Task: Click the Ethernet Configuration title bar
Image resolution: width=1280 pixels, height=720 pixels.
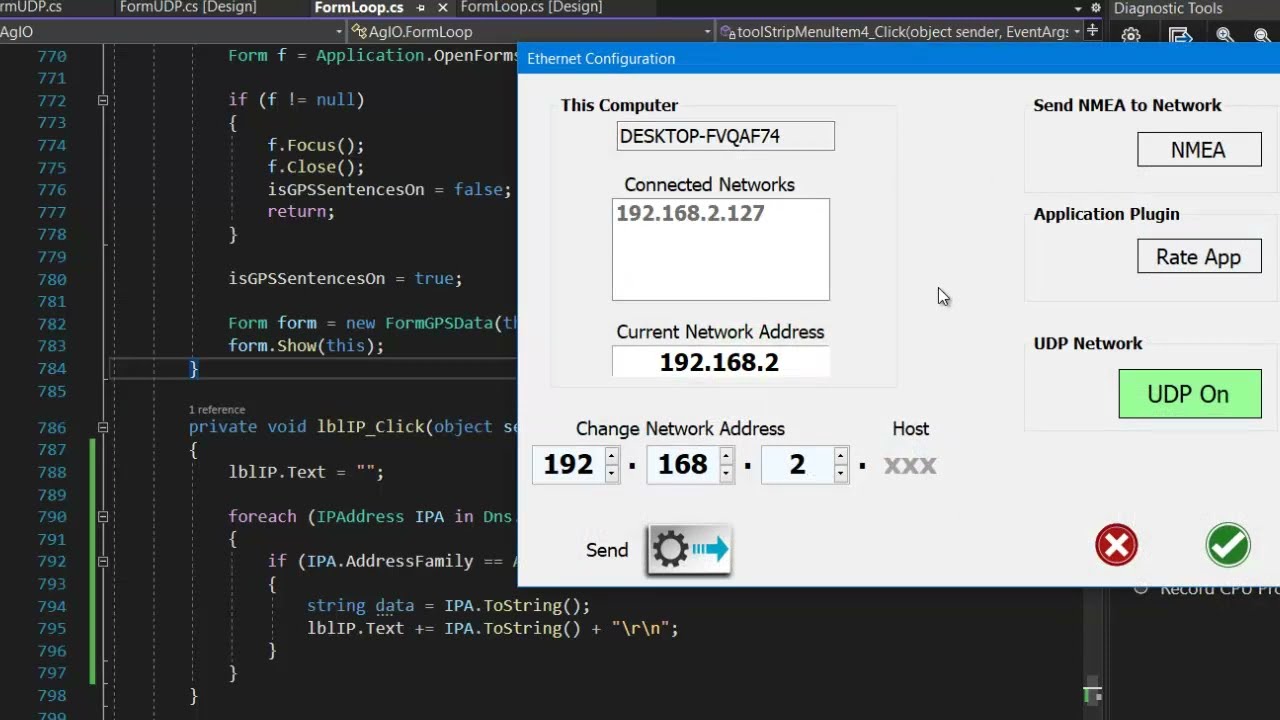Action: (898, 58)
